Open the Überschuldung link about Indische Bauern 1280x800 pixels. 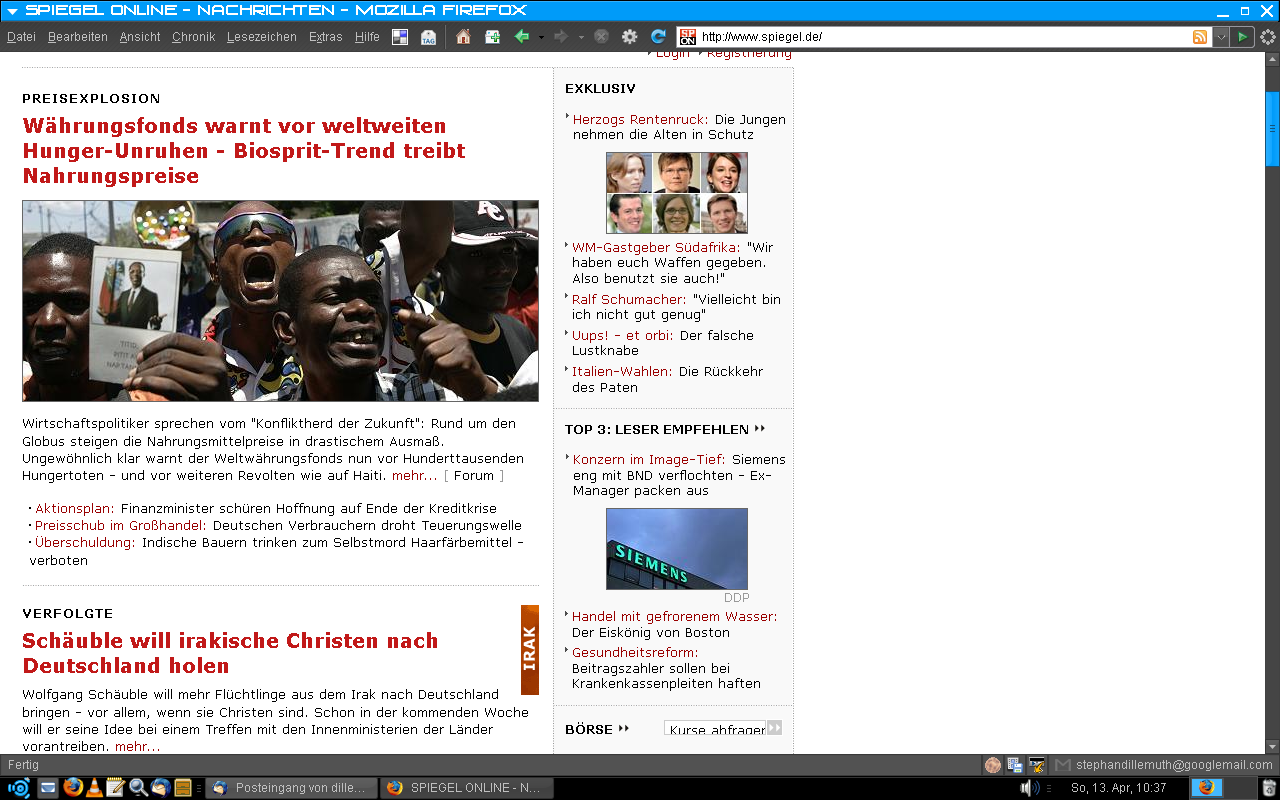85,542
